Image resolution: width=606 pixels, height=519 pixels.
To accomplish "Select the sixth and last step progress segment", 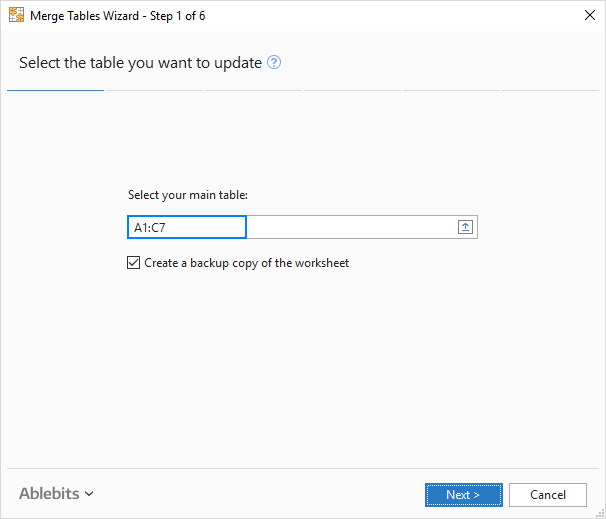I will click(550, 90).
